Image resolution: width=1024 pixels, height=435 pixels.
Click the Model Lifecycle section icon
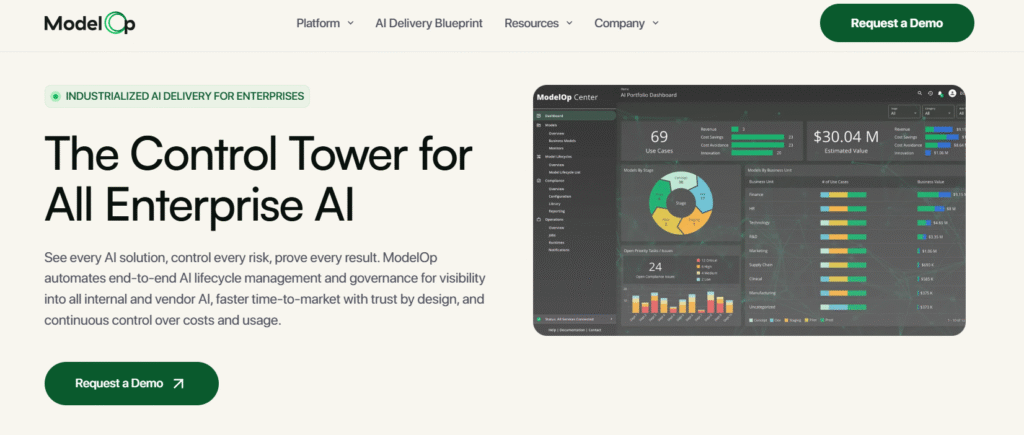539,156
